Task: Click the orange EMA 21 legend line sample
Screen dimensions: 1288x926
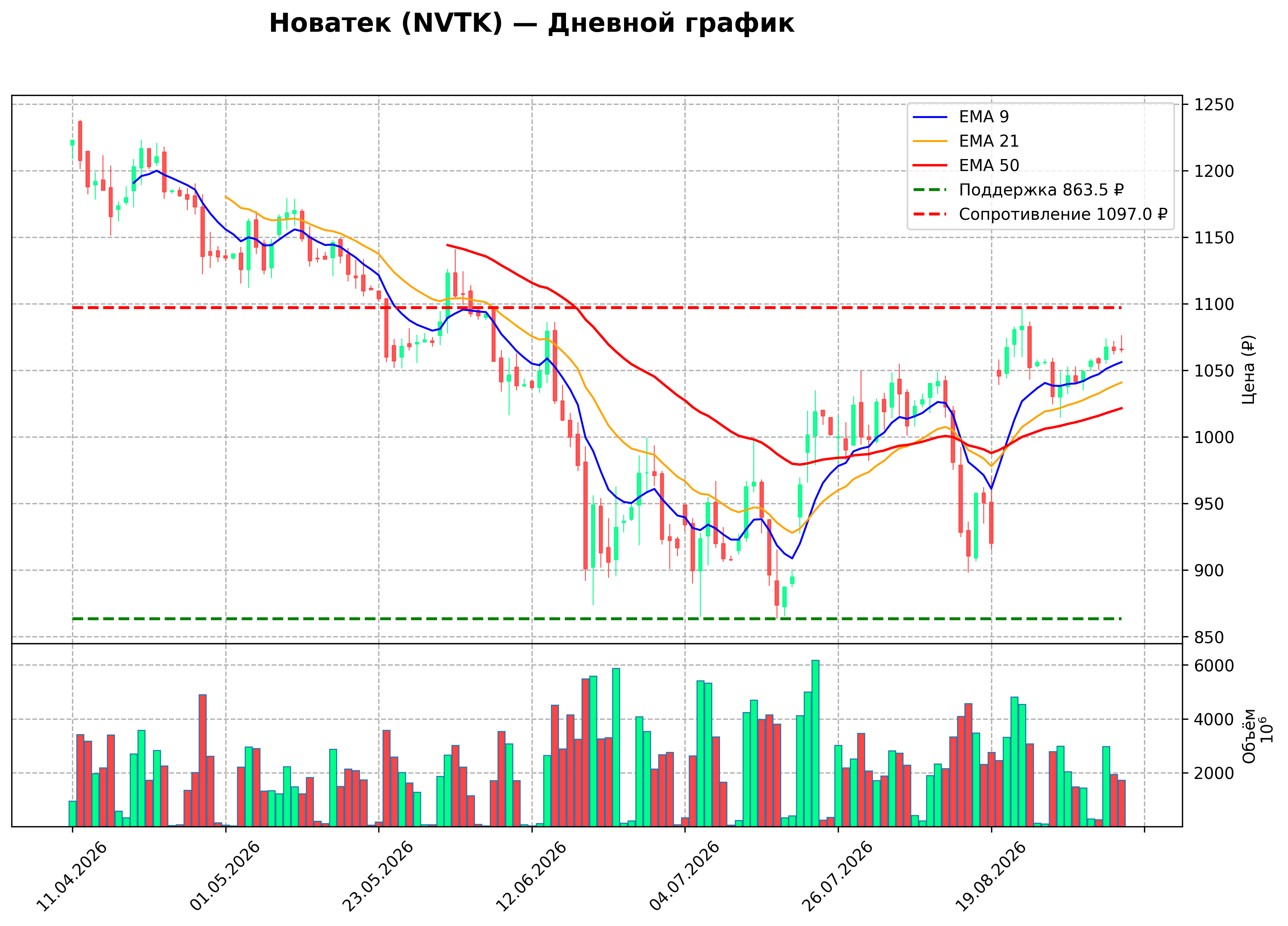Action: pyautogui.click(x=930, y=141)
